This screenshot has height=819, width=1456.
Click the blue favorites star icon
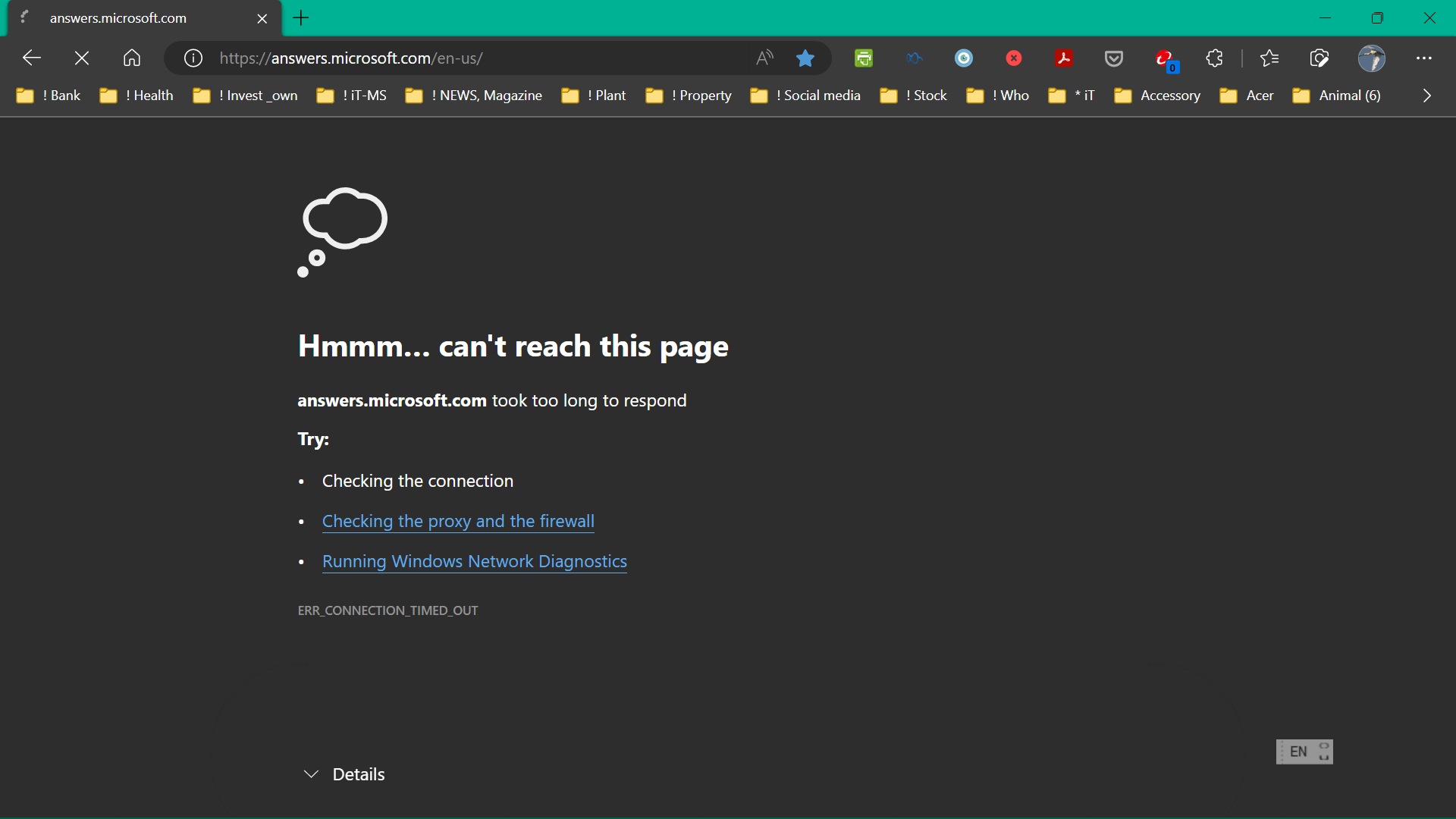tap(805, 58)
